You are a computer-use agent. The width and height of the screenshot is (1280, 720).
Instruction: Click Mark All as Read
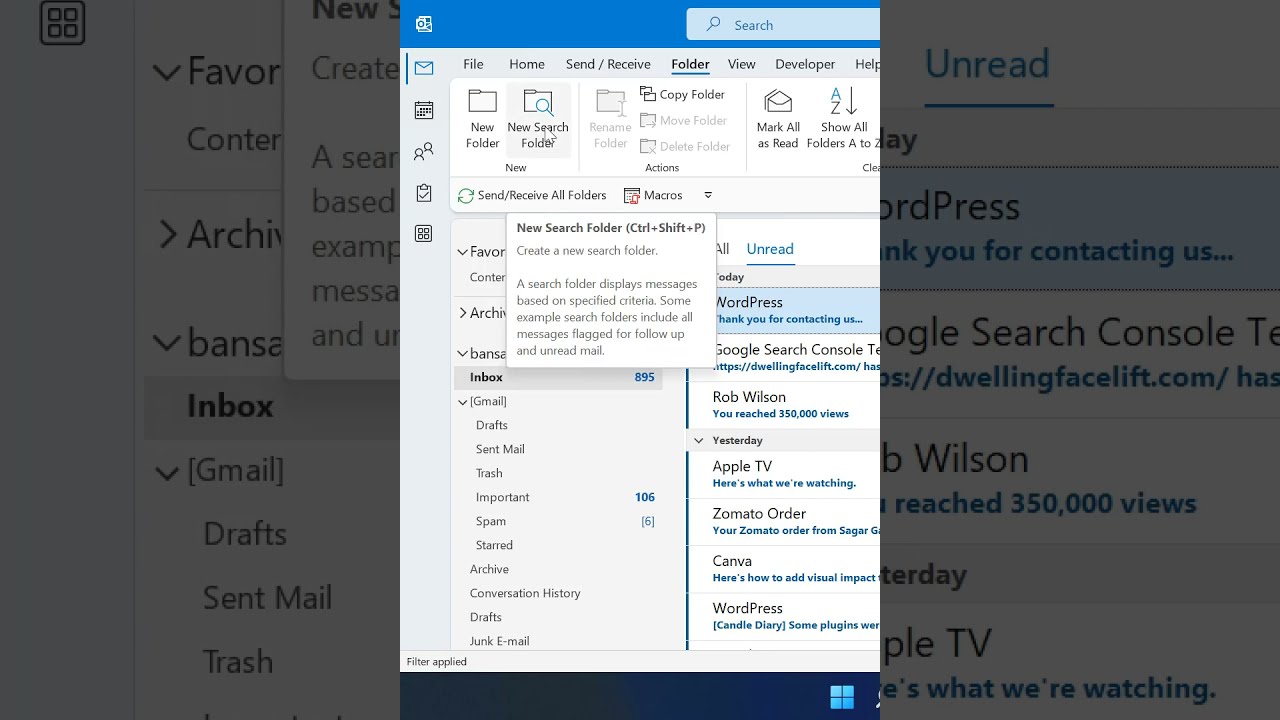pos(778,119)
